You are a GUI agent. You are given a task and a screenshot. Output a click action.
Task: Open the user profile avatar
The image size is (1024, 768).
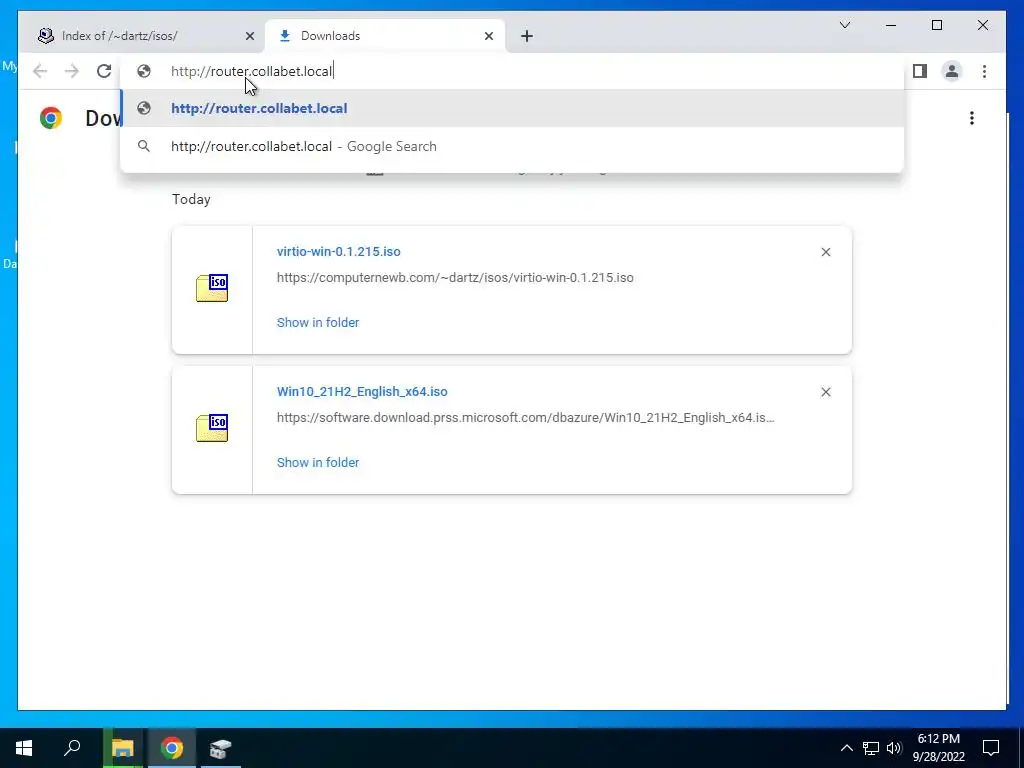(x=952, y=71)
